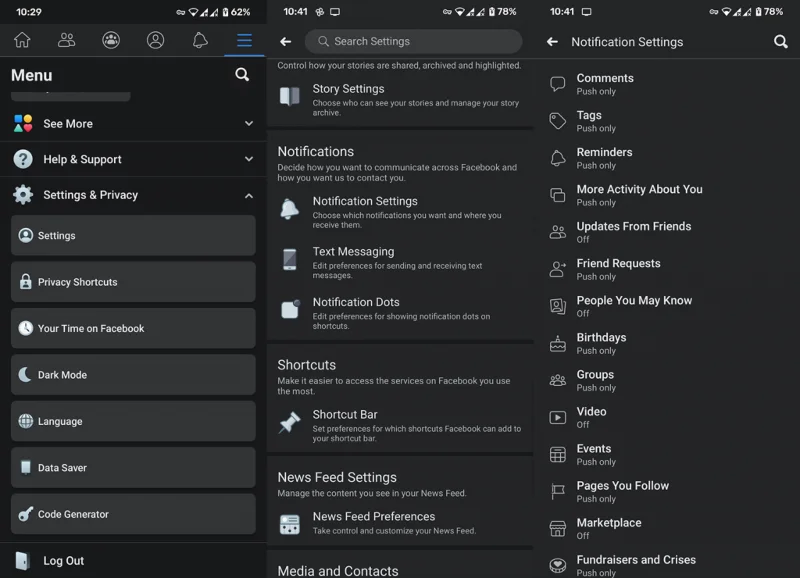Open the Profile tab icon

(155, 40)
